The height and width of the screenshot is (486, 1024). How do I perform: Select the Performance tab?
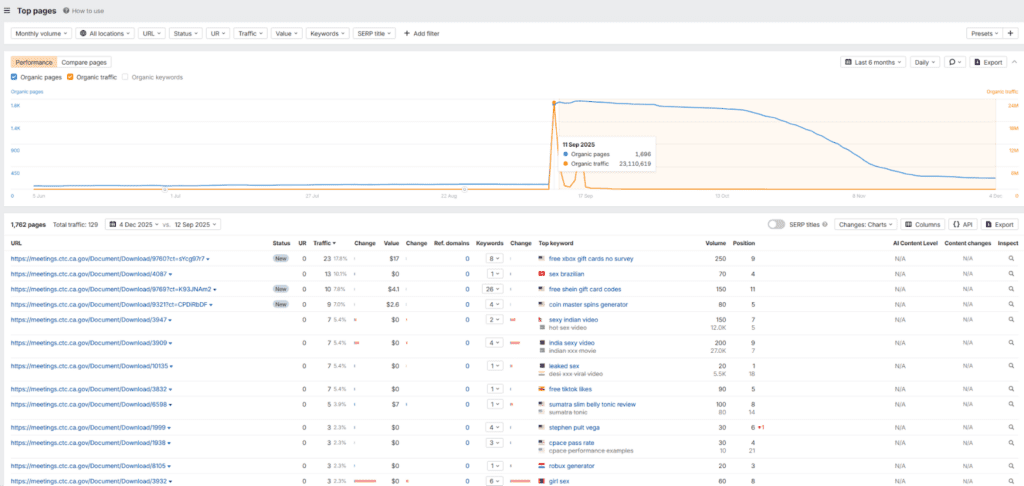click(x=34, y=62)
